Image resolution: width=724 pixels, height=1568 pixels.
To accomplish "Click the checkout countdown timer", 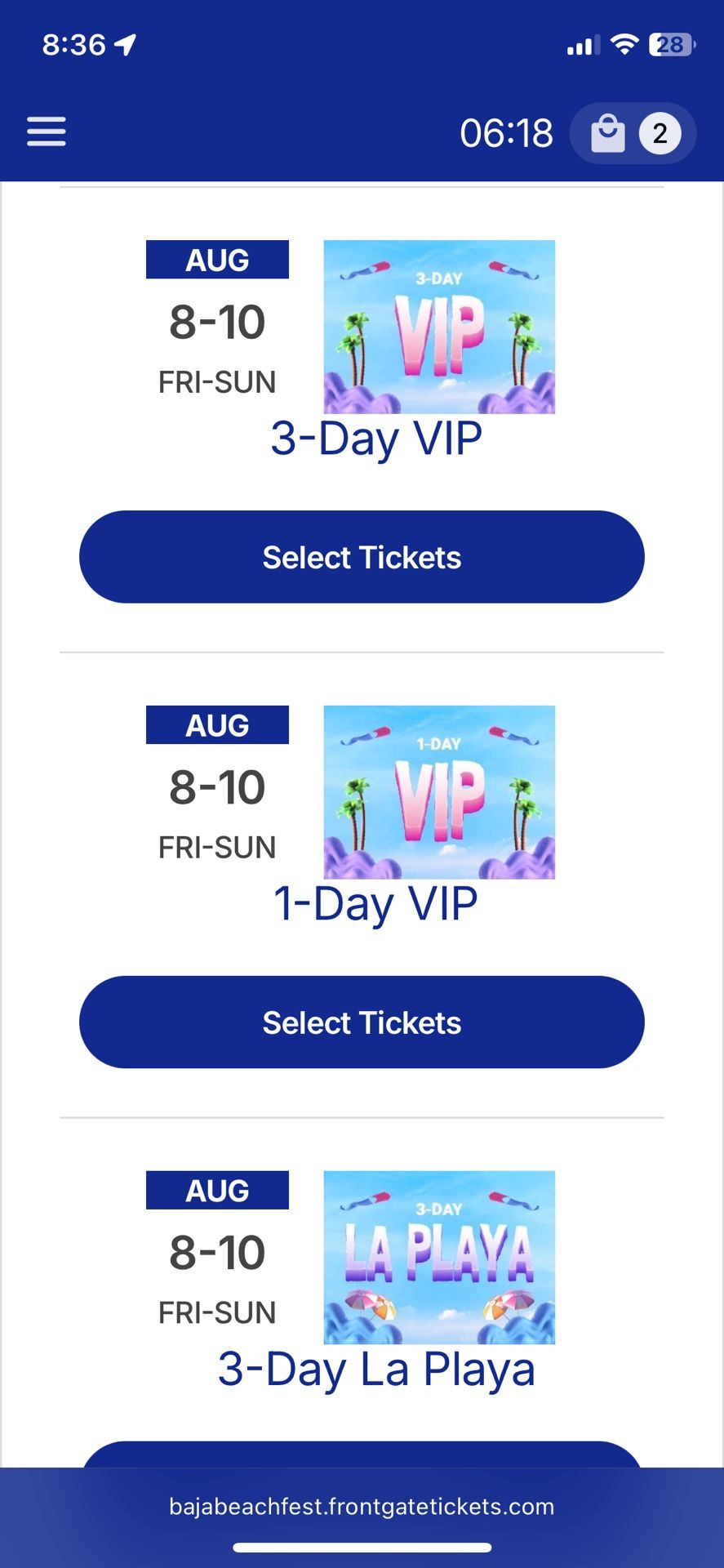I will (506, 133).
